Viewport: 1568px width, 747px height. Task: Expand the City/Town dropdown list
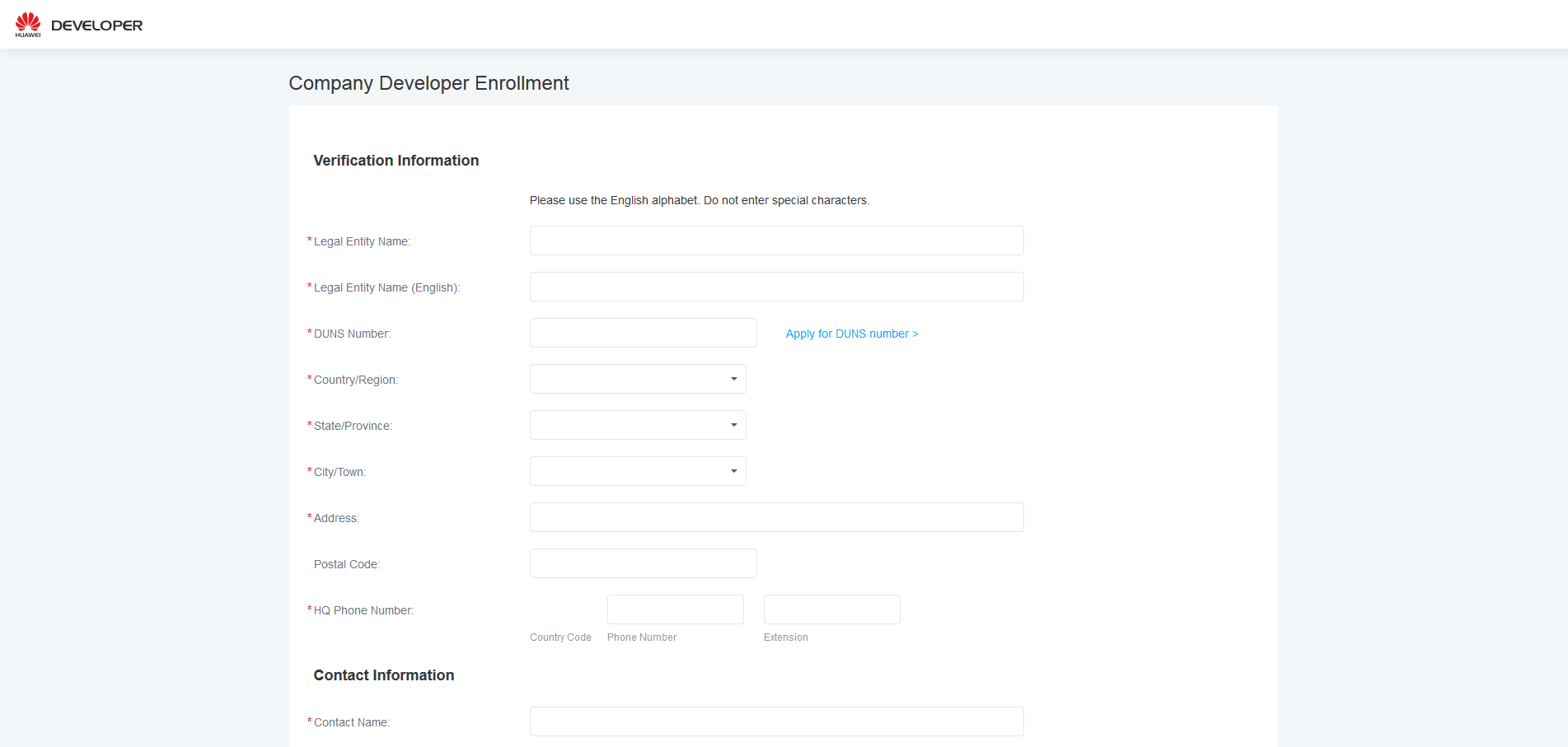click(638, 471)
